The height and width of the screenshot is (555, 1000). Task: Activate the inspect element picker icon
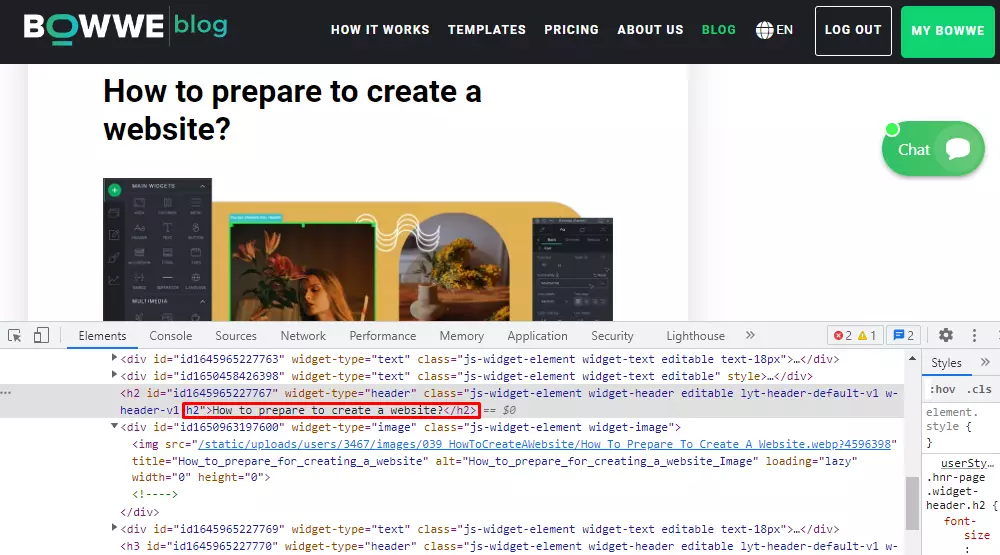15,336
